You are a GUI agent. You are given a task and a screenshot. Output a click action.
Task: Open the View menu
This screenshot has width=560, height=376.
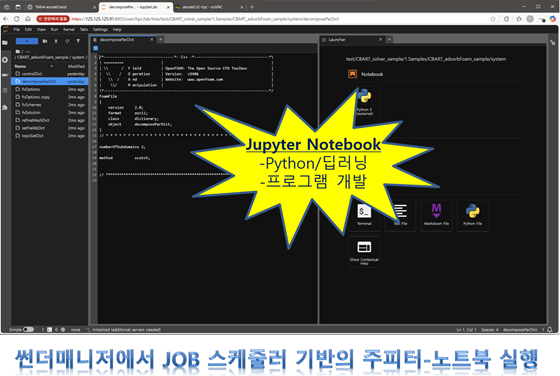(x=41, y=29)
